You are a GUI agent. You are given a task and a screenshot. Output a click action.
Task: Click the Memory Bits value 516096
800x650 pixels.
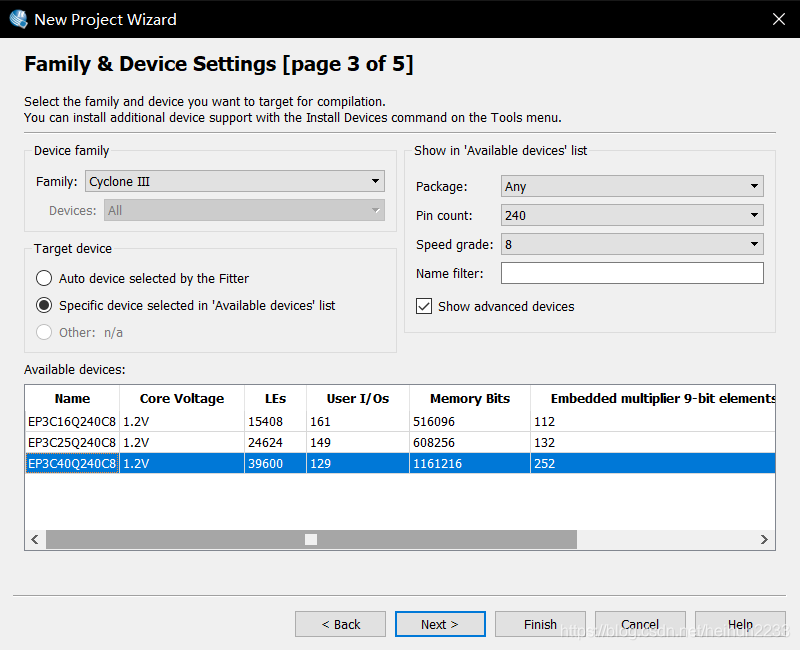(434, 421)
